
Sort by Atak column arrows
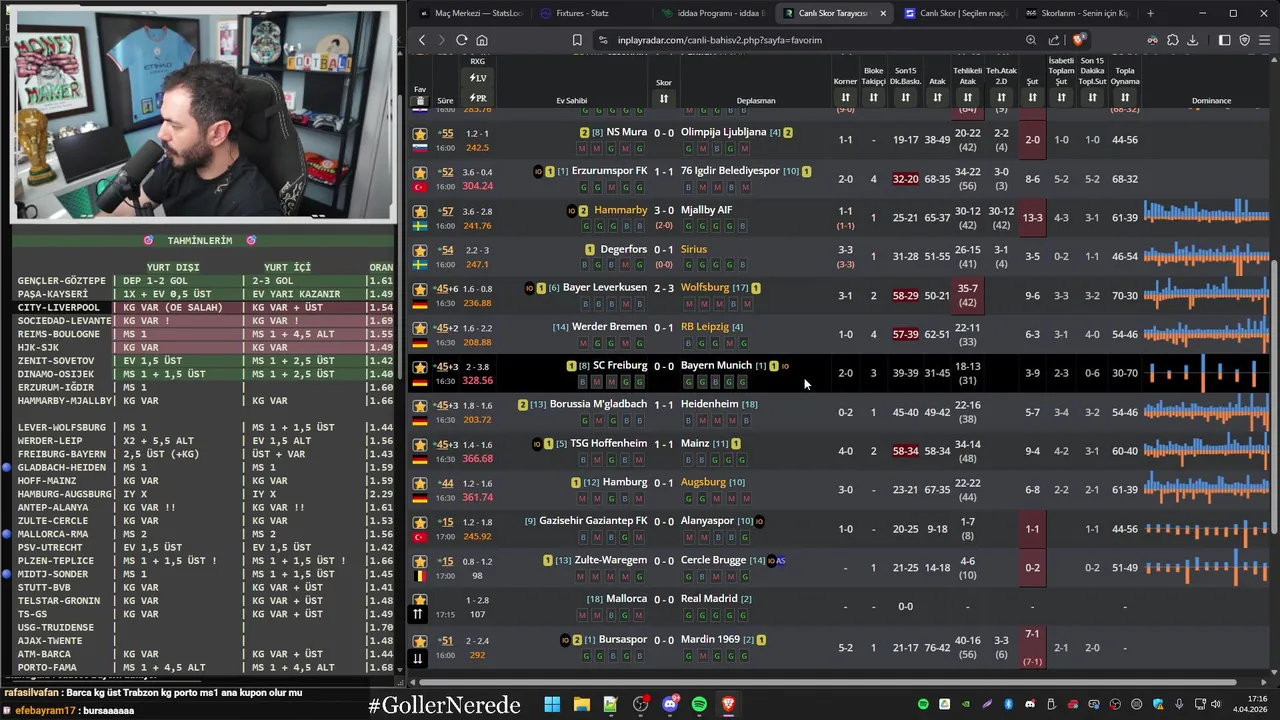pos(937,97)
